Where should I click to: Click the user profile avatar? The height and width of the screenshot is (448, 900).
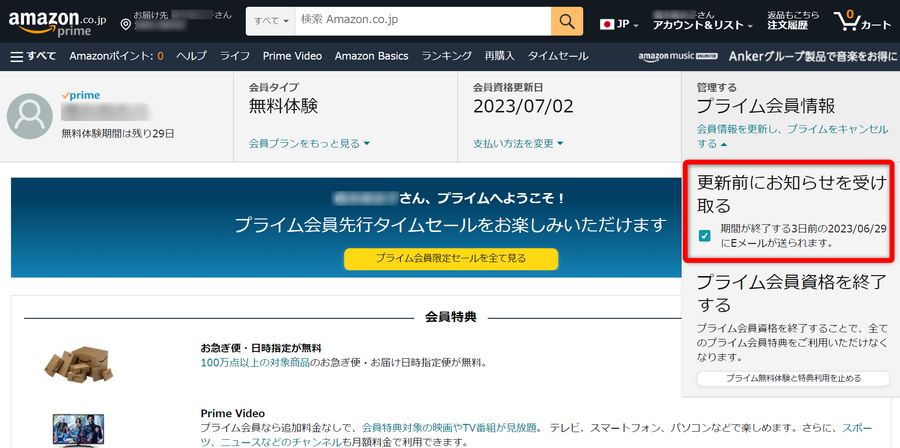pyautogui.click(x=29, y=116)
